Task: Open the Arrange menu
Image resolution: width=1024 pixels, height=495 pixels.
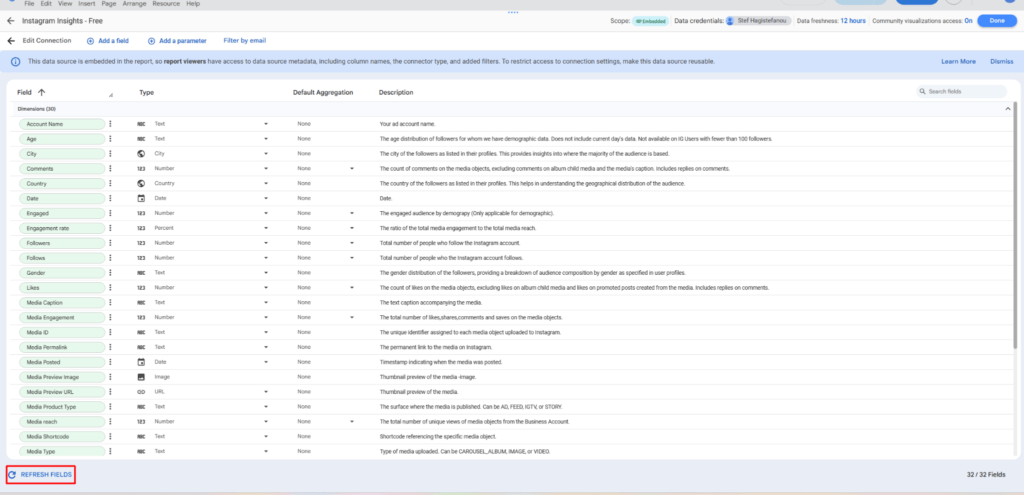Action: [134, 4]
